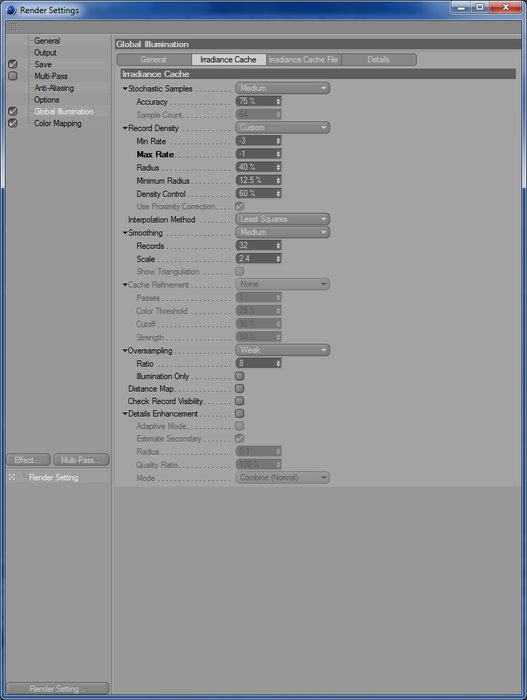
Task: Click the Density Control 60% field
Action: (x=258, y=193)
